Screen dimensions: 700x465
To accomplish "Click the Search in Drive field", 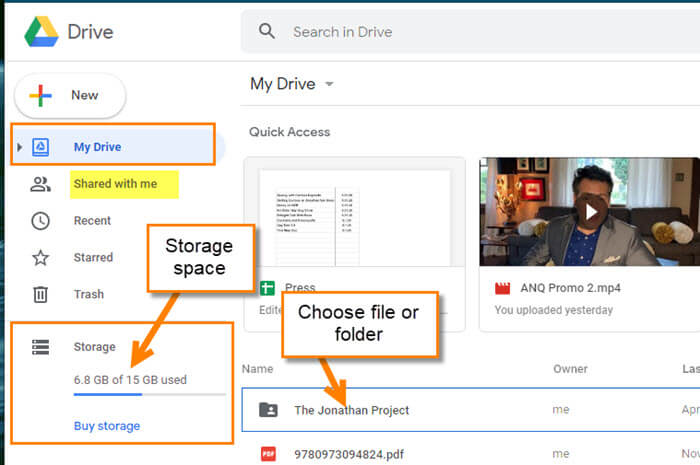I will coord(471,32).
